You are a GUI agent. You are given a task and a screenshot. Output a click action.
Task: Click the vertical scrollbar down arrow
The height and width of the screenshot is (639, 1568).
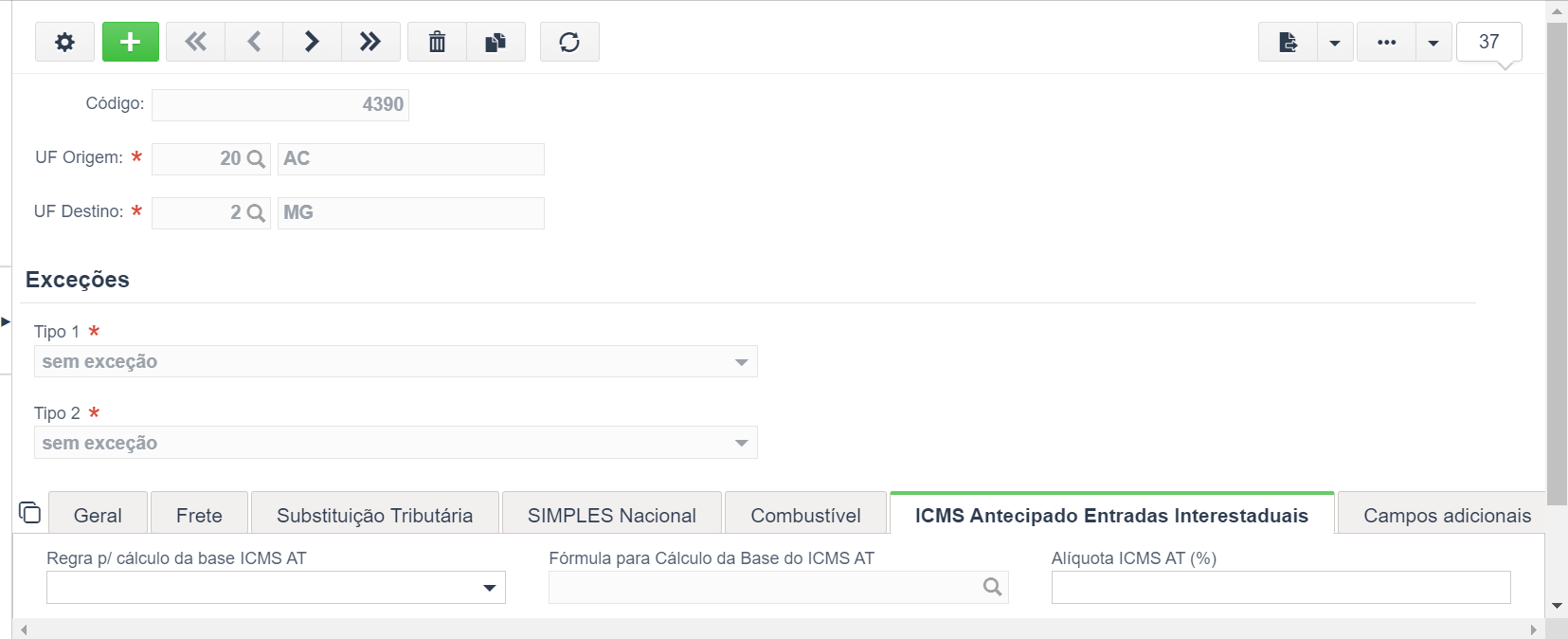(x=1557, y=606)
